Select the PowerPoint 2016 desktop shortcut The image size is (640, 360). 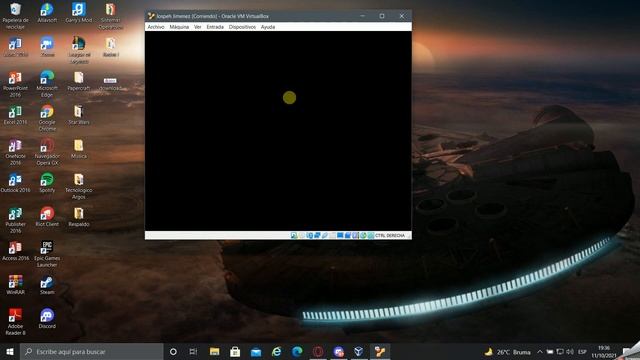(15, 84)
